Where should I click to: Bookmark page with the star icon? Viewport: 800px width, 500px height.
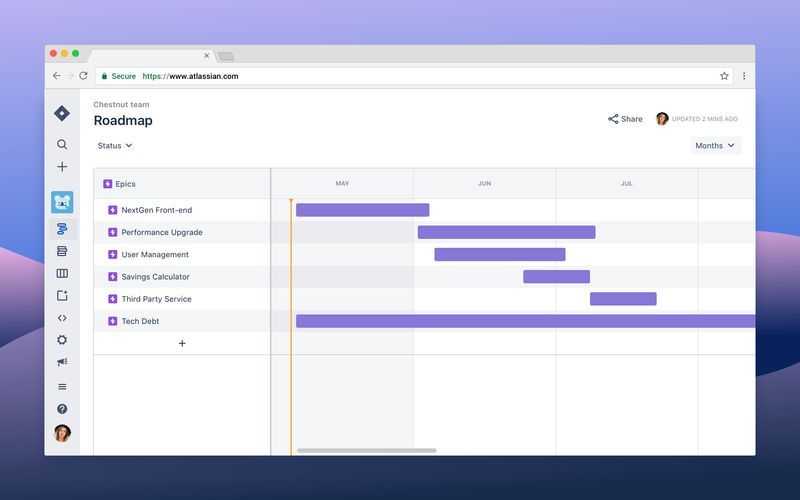click(724, 76)
